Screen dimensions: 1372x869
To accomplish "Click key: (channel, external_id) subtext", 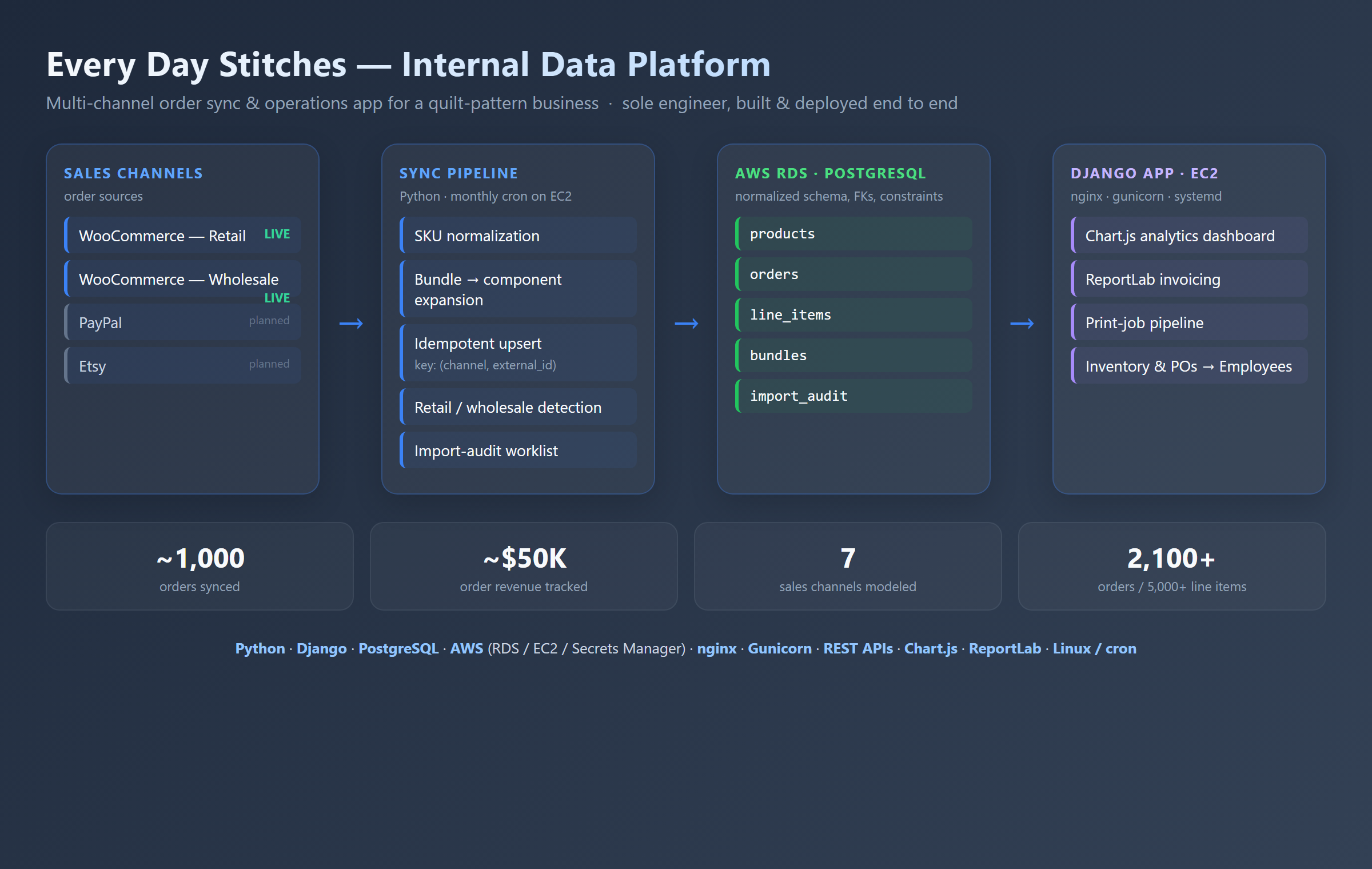I will tap(485, 365).
